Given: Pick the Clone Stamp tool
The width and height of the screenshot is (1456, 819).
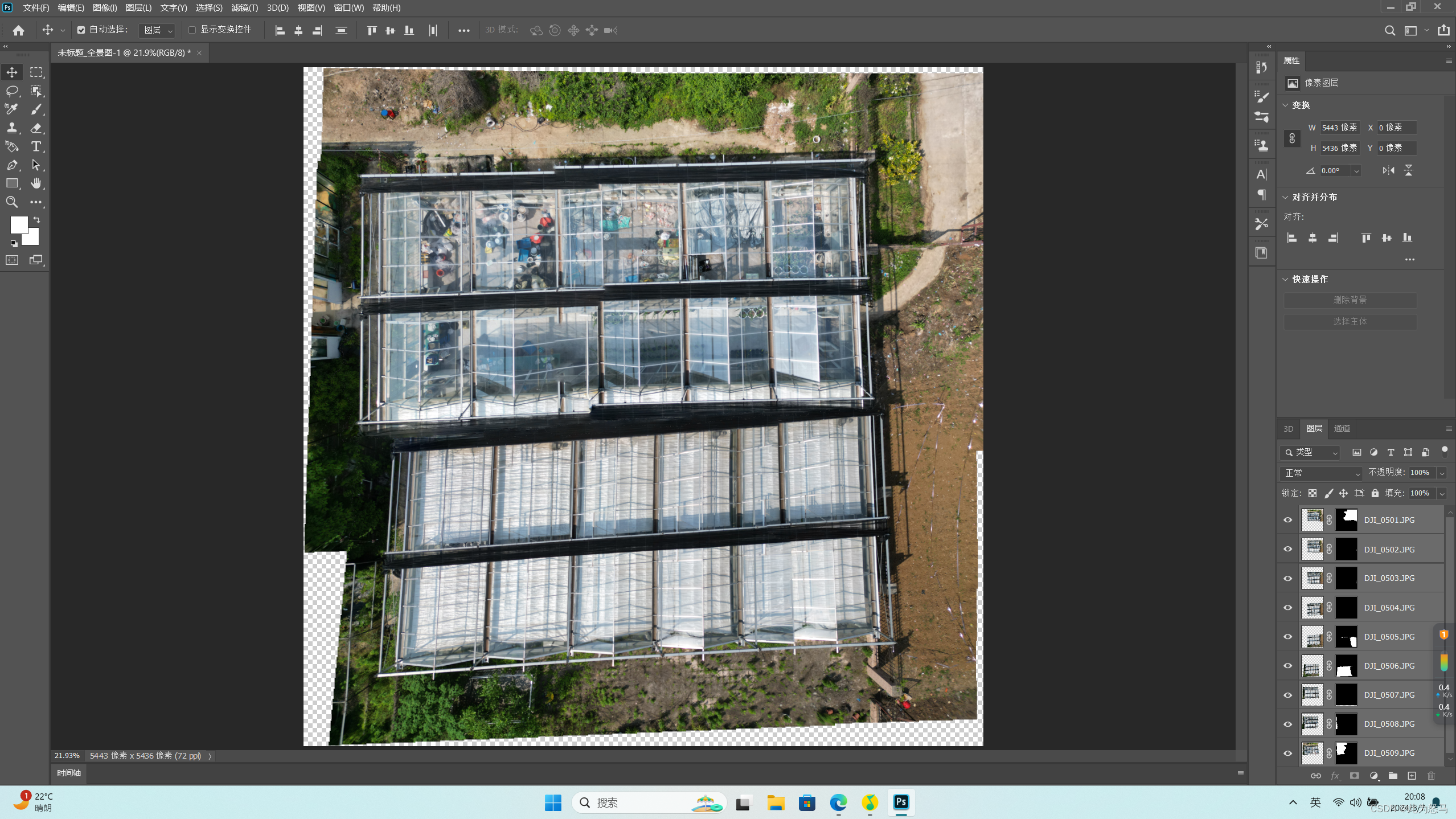Looking at the screenshot, I should [12, 128].
